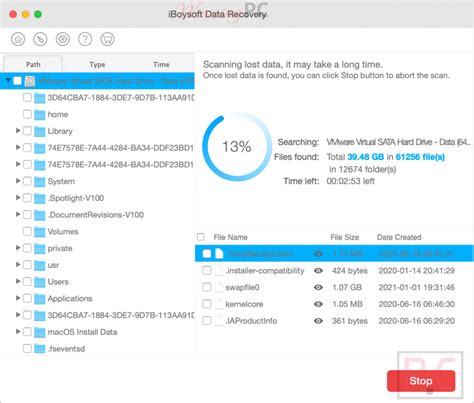
Task: Click the home folder icon
Action: click(40, 115)
